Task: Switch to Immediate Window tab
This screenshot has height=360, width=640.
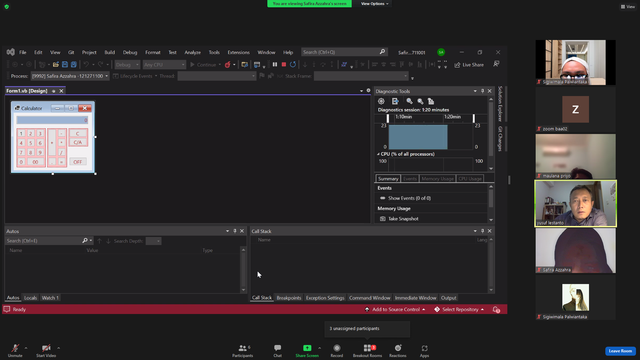Action: [x=416, y=298]
